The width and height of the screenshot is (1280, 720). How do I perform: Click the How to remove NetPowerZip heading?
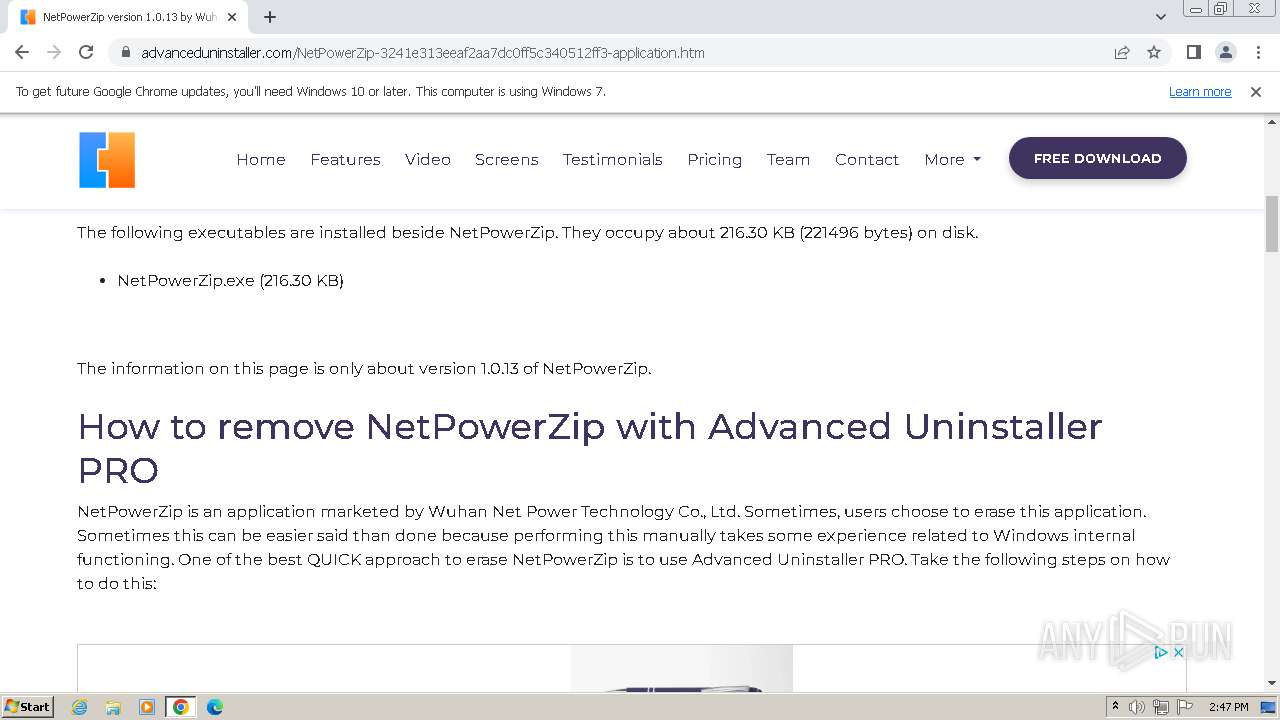590,448
